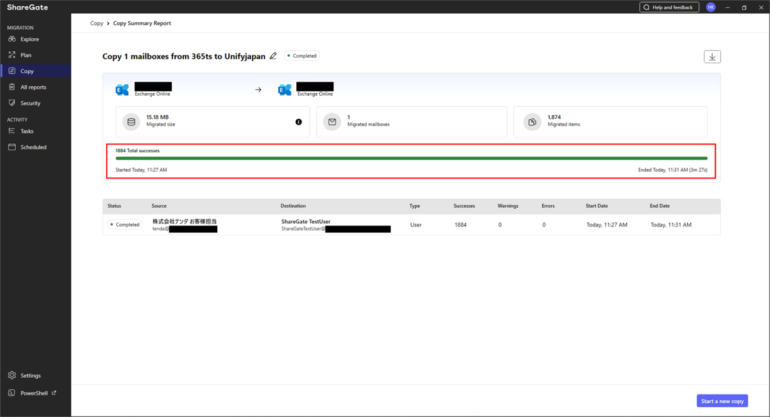The image size is (770, 417).
Task: Click the destination Exchange Online icon
Action: pyautogui.click(x=284, y=90)
